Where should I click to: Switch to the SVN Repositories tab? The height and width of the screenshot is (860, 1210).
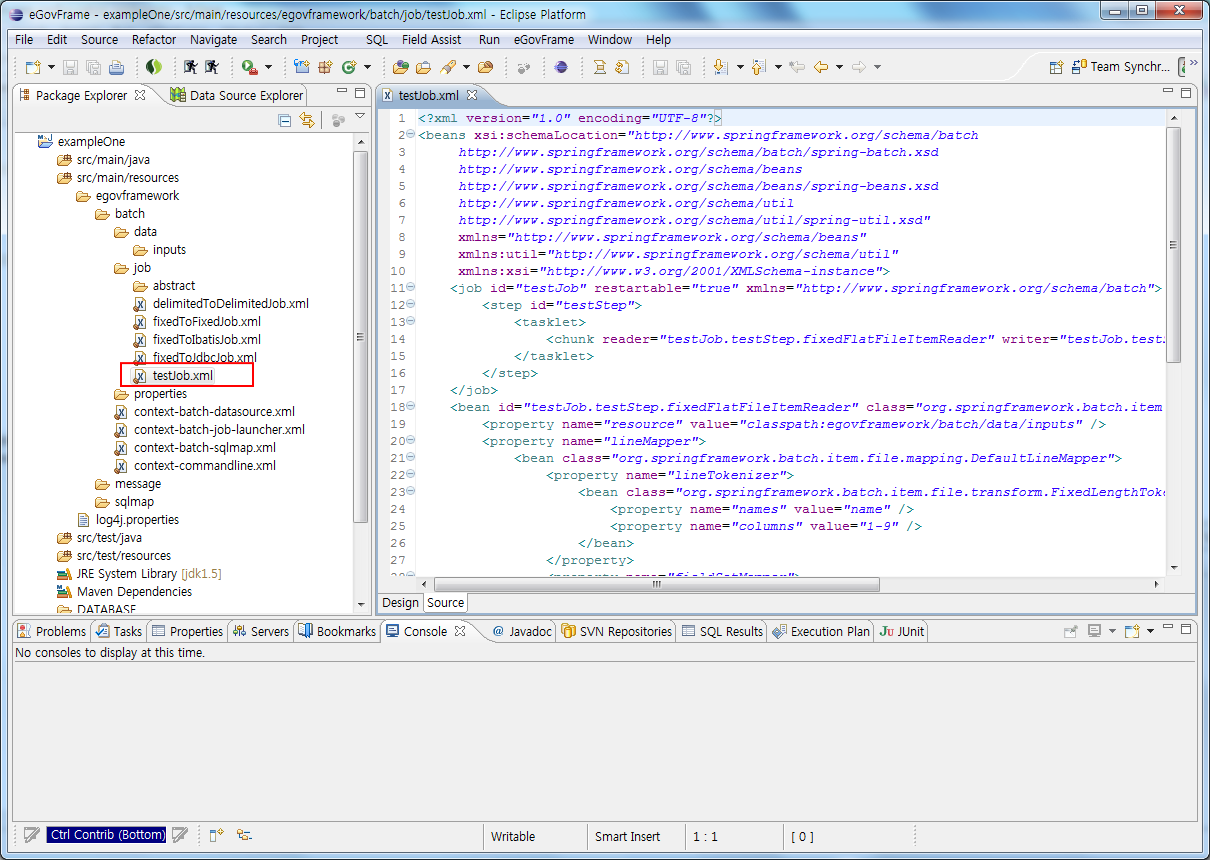616,631
